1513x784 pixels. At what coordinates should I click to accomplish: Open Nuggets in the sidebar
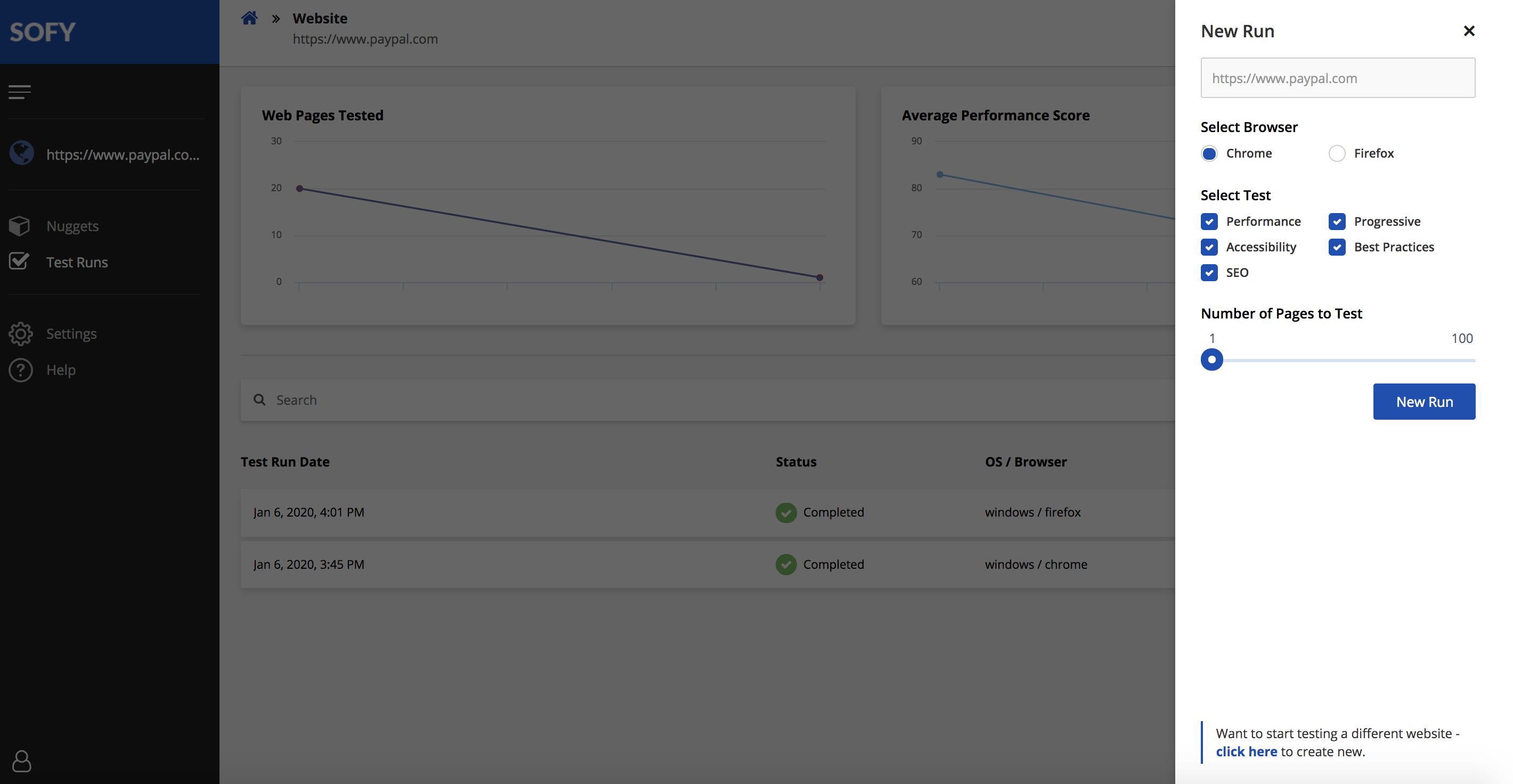tap(72, 226)
